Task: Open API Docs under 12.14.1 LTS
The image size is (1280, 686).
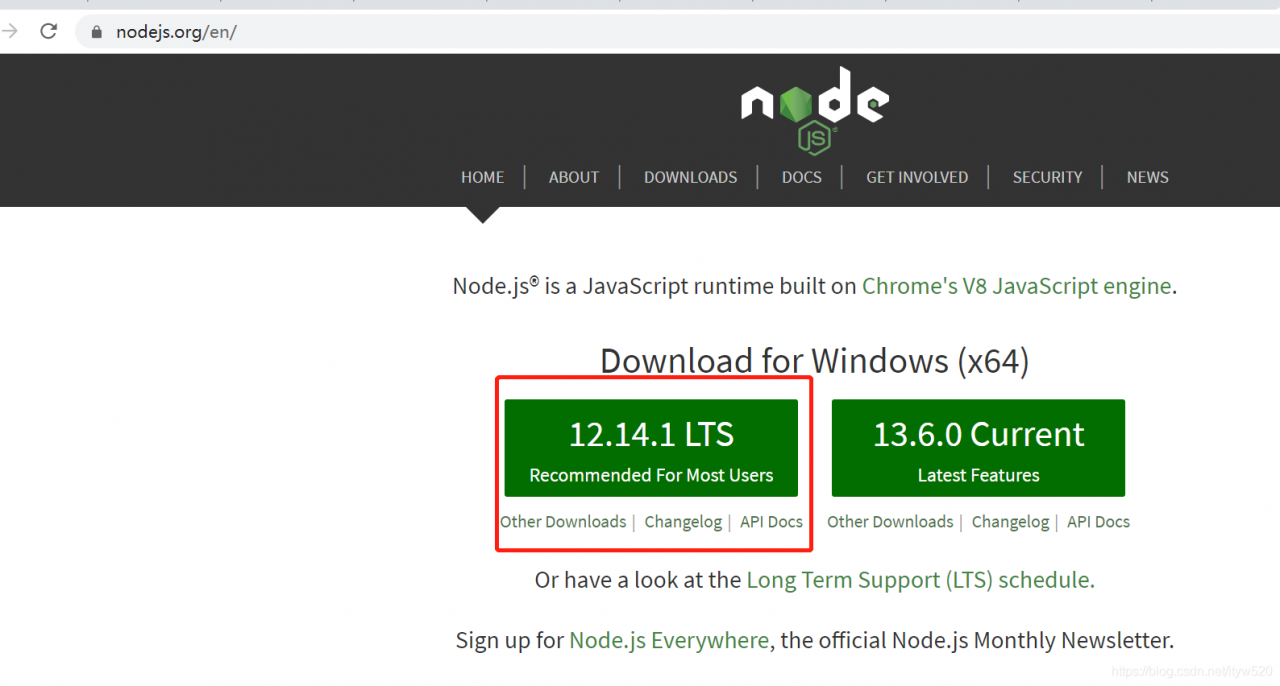Action: pyautogui.click(x=771, y=522)
